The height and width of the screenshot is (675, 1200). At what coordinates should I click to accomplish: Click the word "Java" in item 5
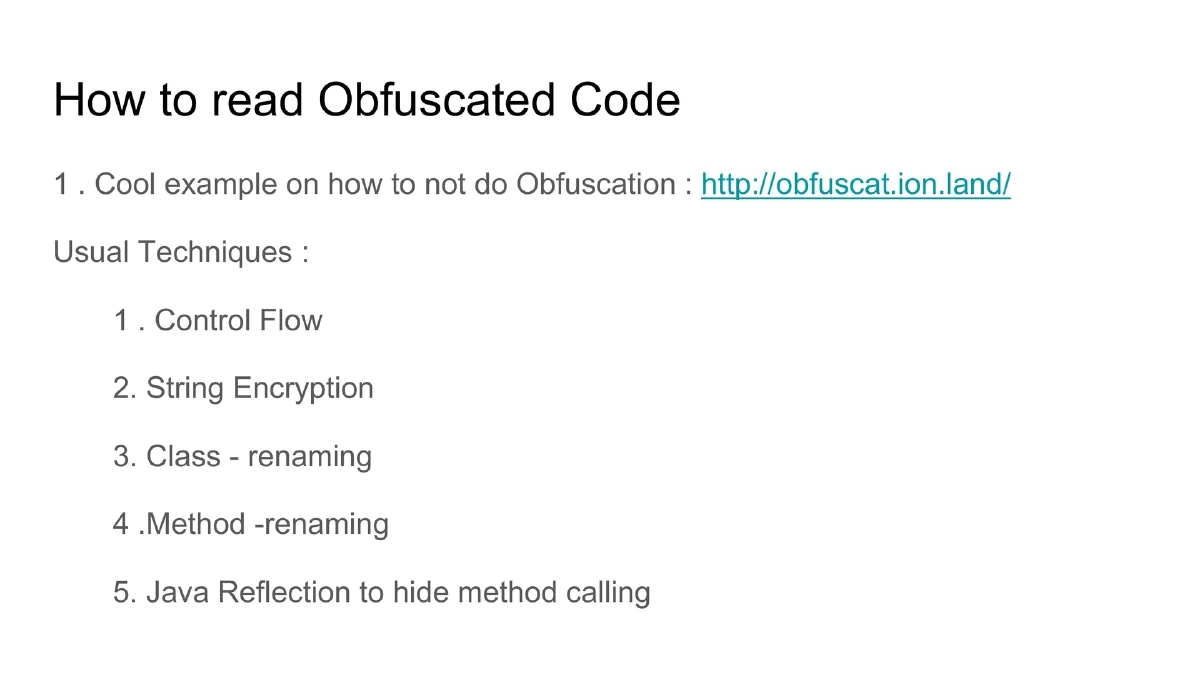click(177, 593)
